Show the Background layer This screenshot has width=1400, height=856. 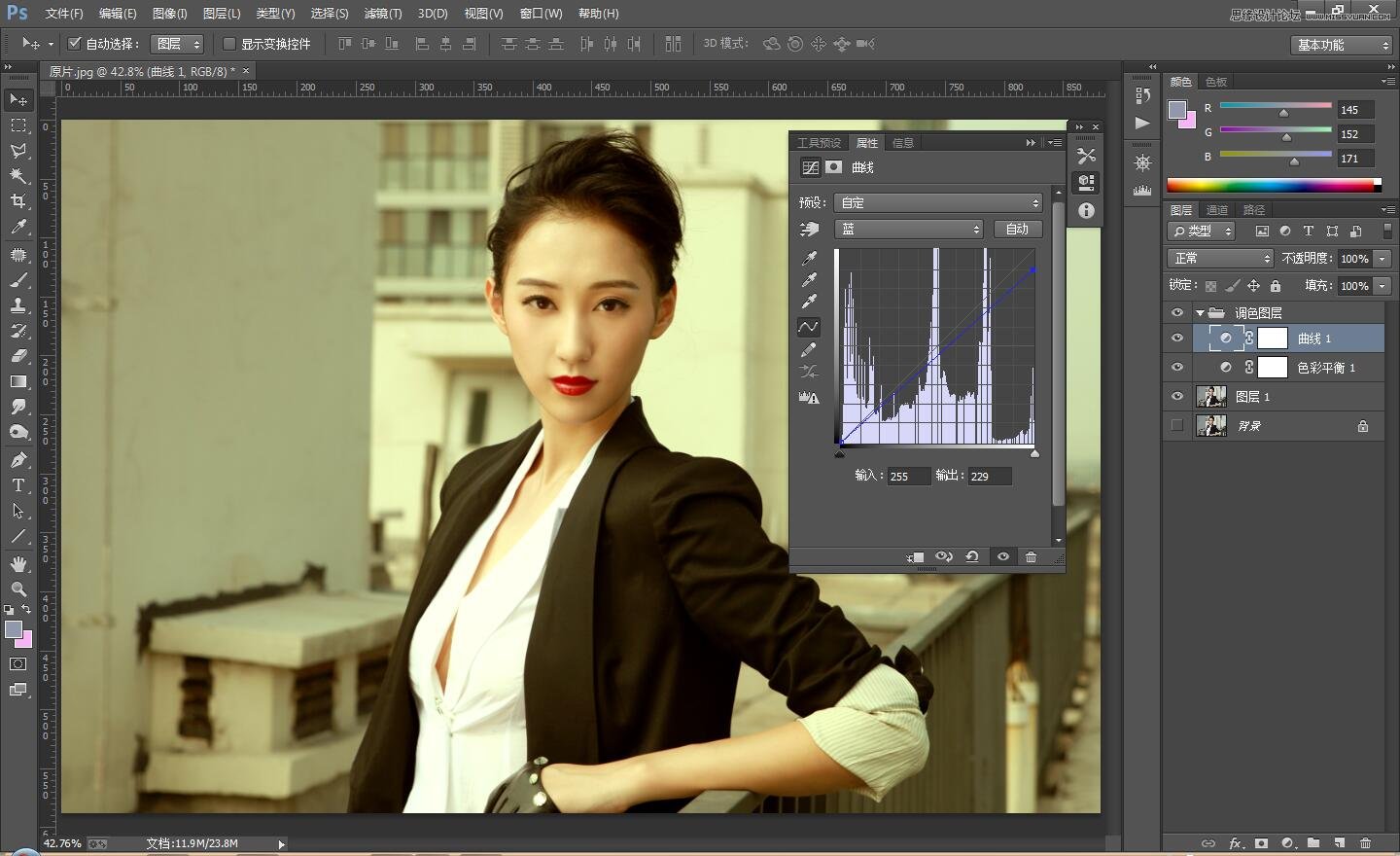point(1177,426)
